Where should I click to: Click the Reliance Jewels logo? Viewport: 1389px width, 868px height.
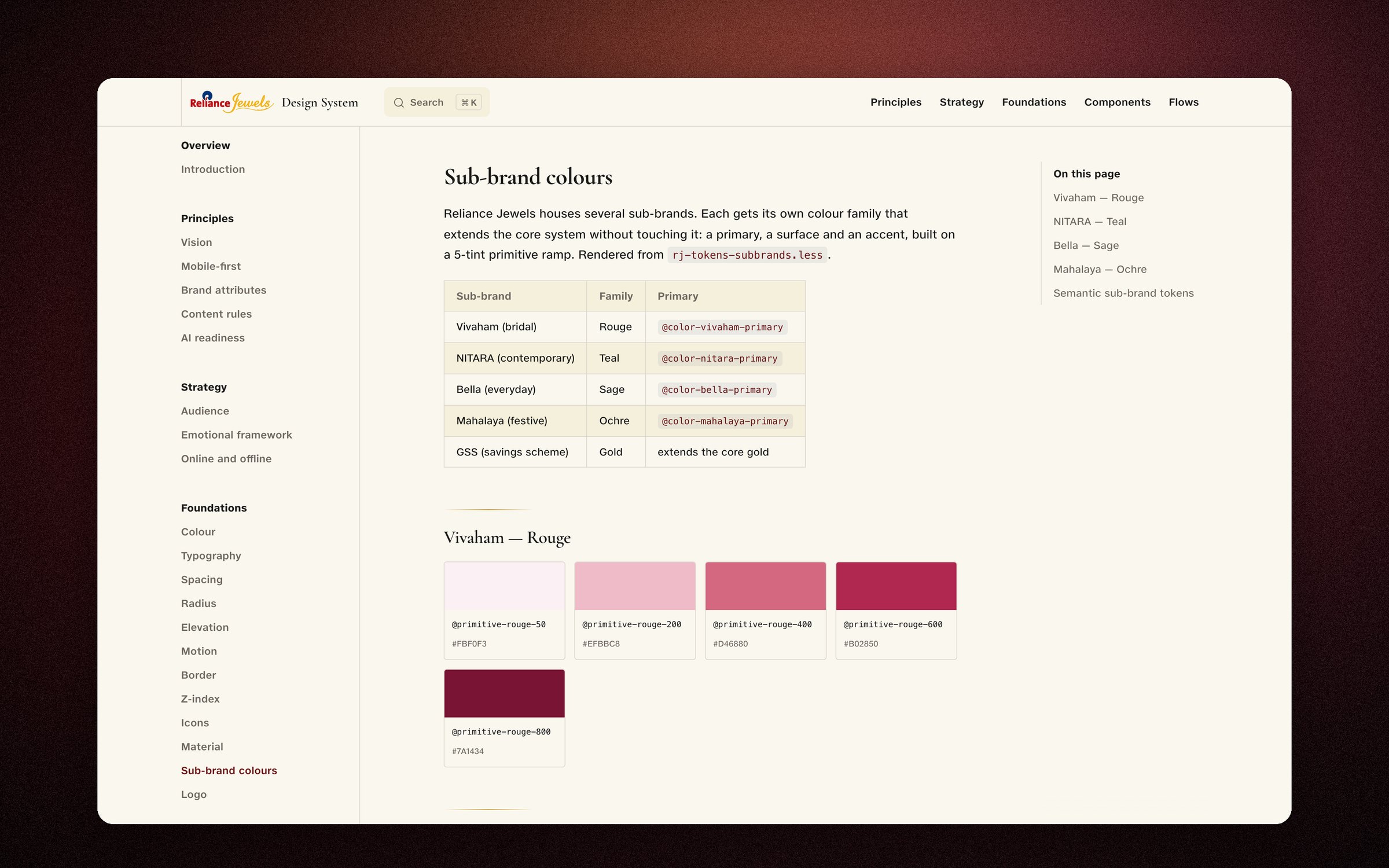(231, 102)
